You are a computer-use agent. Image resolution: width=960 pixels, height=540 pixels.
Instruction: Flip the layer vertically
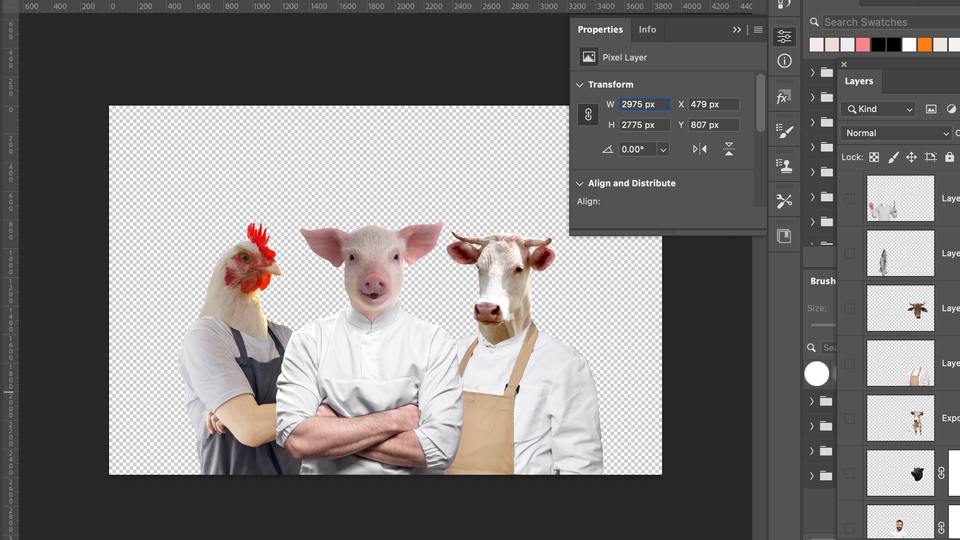[729, 149]
